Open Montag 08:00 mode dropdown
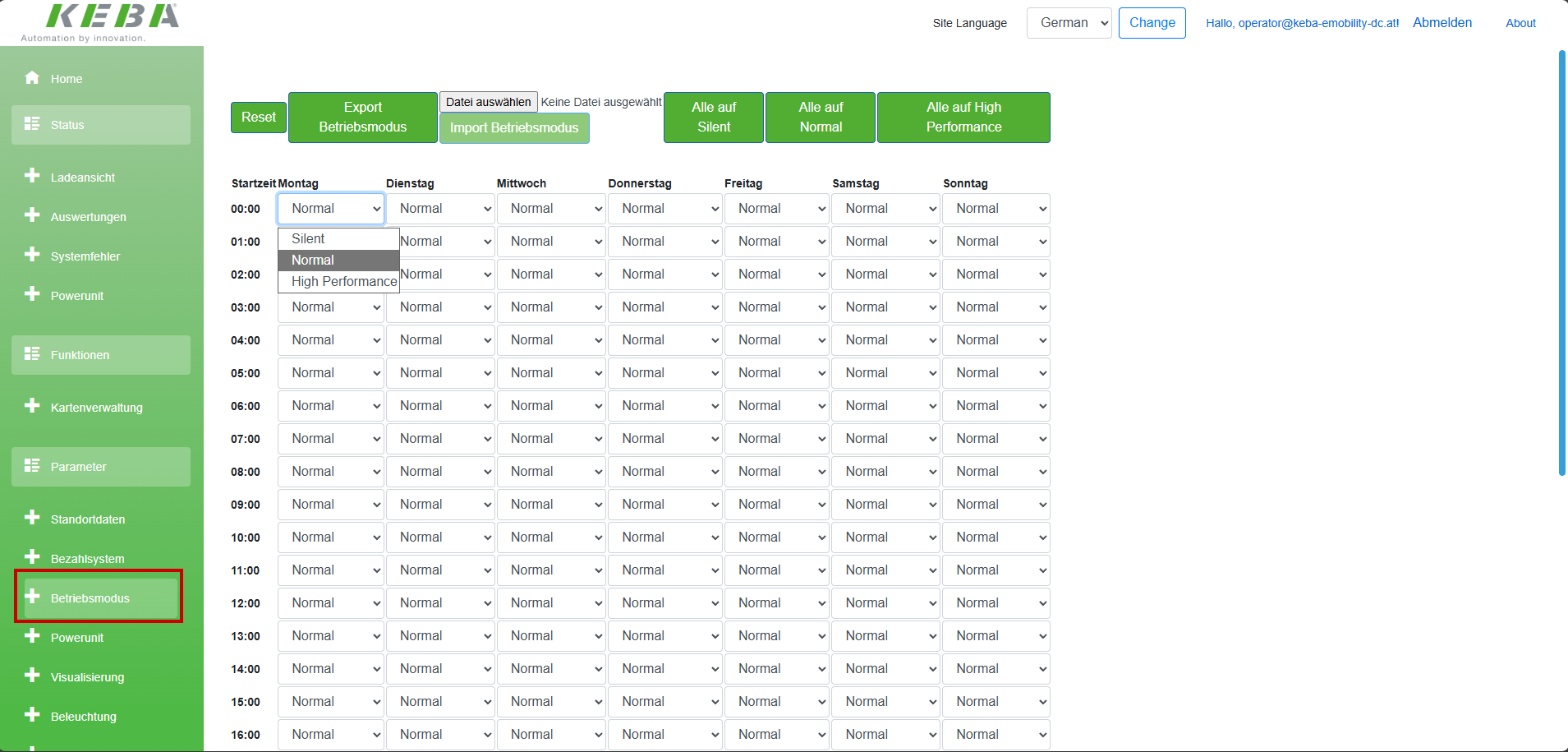 coord(331,472)
